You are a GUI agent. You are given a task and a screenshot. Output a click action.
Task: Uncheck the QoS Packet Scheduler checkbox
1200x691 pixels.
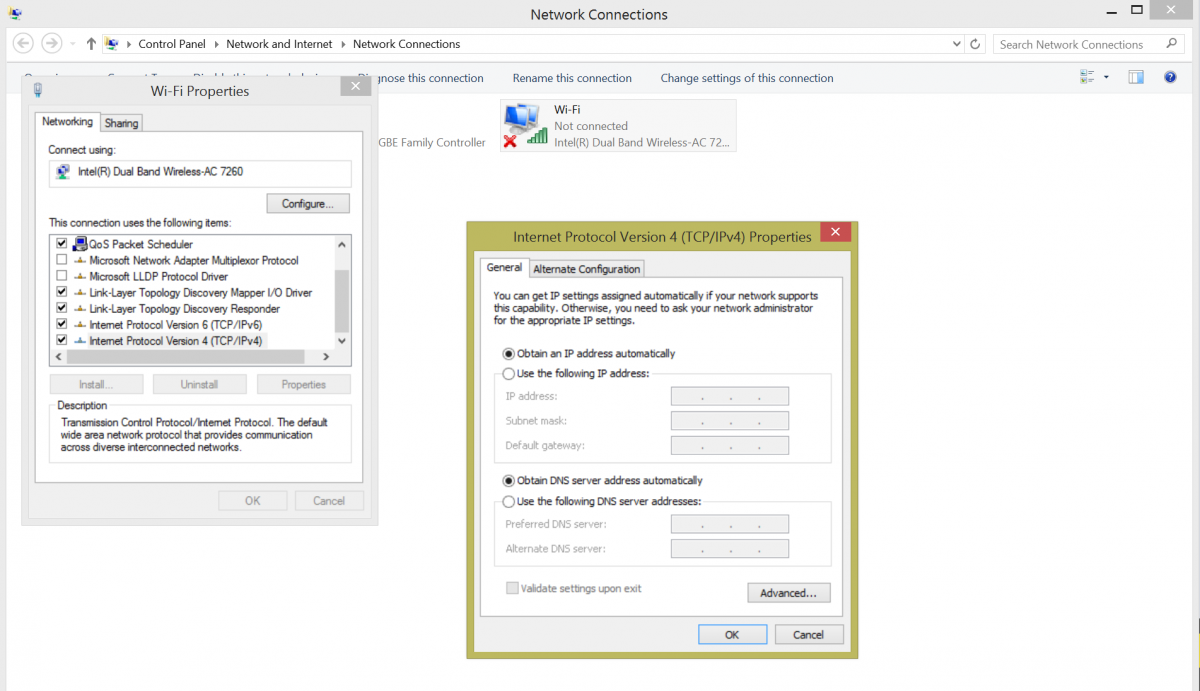point(62,244)
